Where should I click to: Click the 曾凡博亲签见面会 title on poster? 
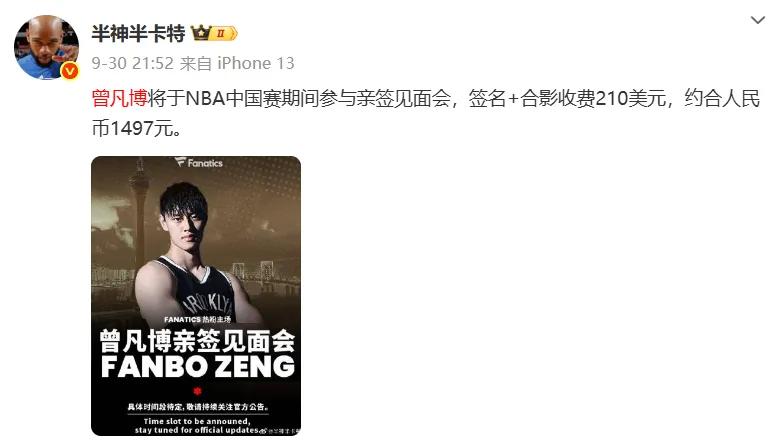tap(197, 341)
